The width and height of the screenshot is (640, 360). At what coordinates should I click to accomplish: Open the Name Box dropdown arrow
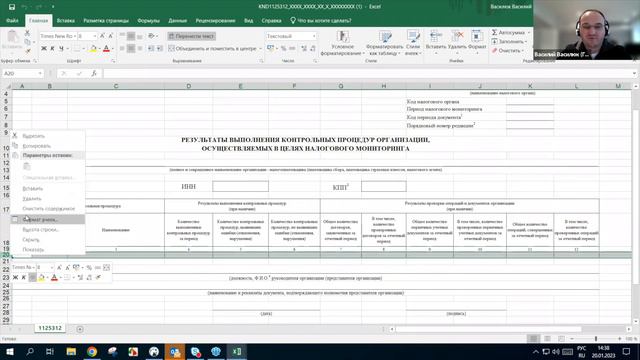point(40,73)
